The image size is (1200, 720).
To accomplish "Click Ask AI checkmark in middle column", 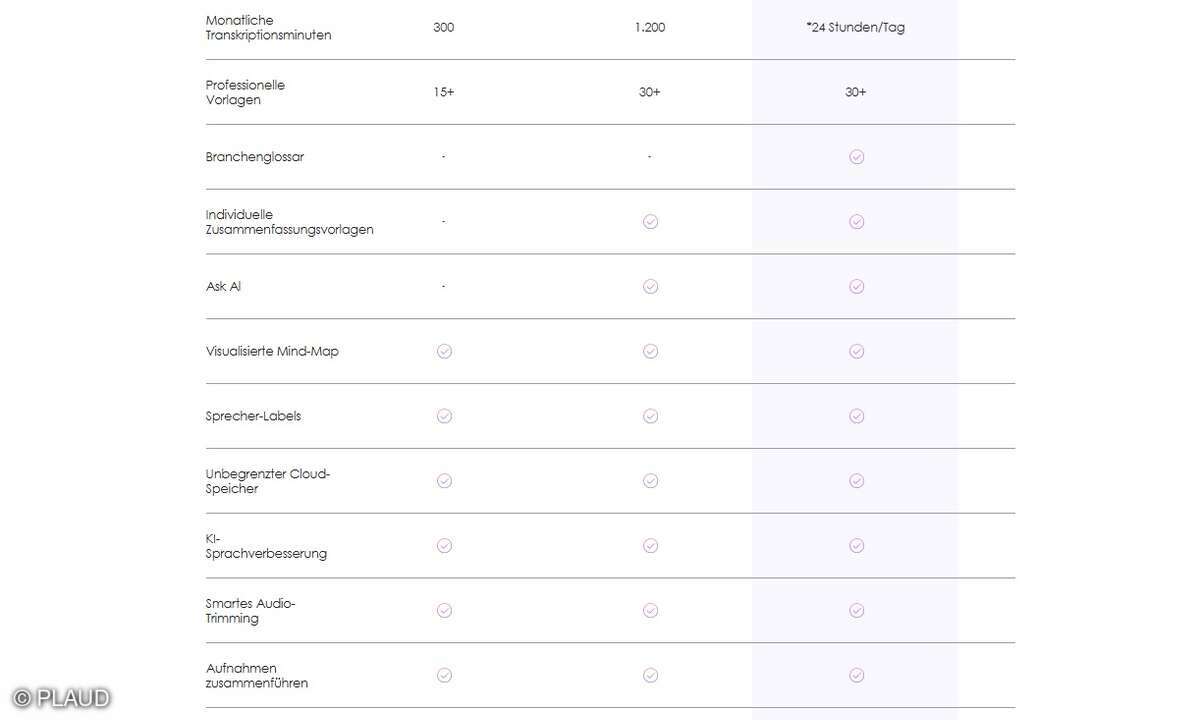I will (650, 286).
